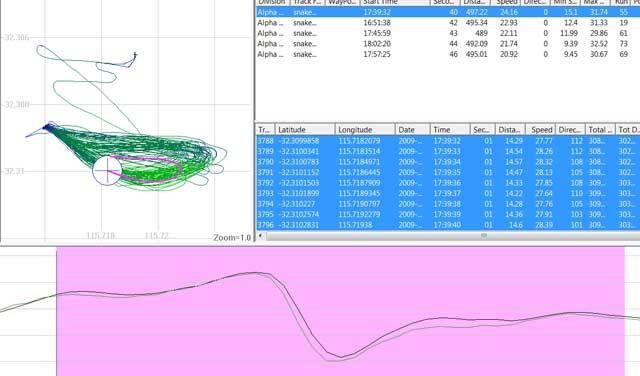
Task: Select trackpoint row 3794
Action: pyautogui.click(x=448, y=204)
